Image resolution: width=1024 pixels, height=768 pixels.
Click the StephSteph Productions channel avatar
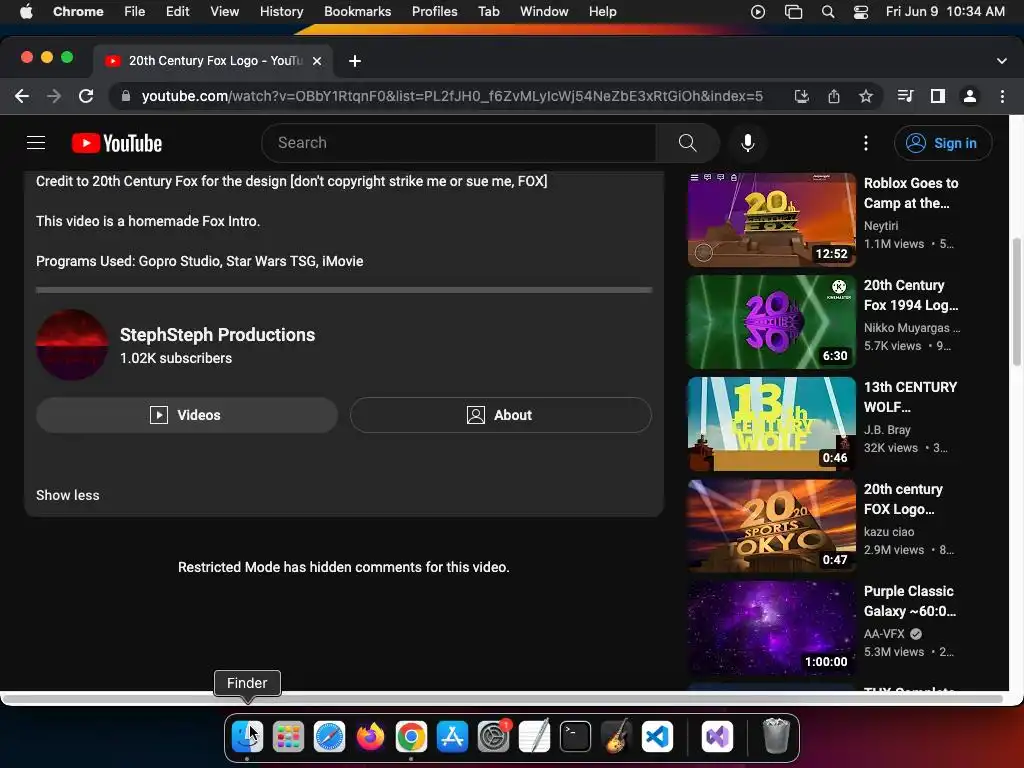pos(72,345)
